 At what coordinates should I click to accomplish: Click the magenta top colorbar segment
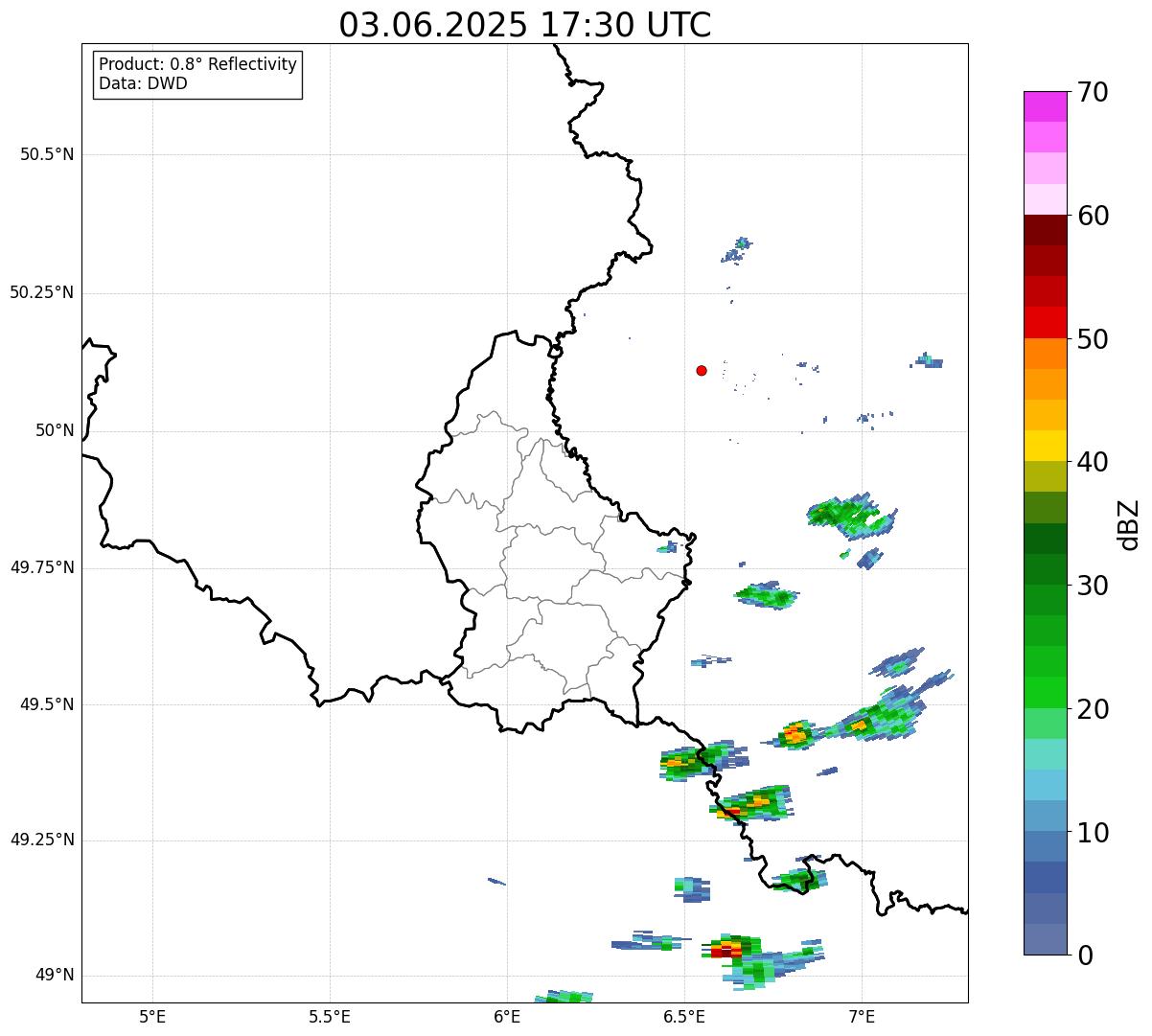[1046, 106]
